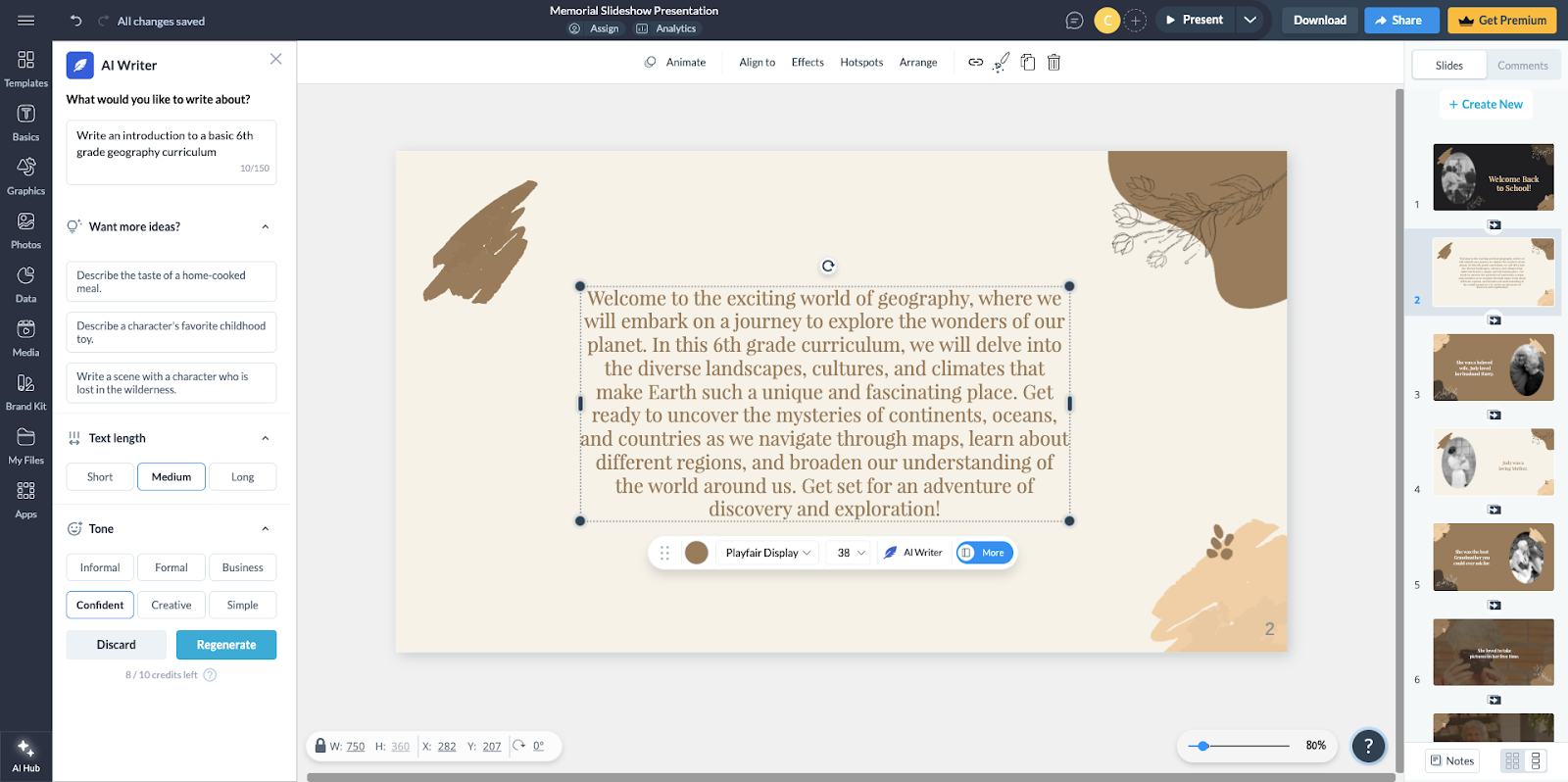Image resolution: width=1568 pixels, height=782 pixels.
Task: Switch to the Slides tab
Action: [1448, 66]
